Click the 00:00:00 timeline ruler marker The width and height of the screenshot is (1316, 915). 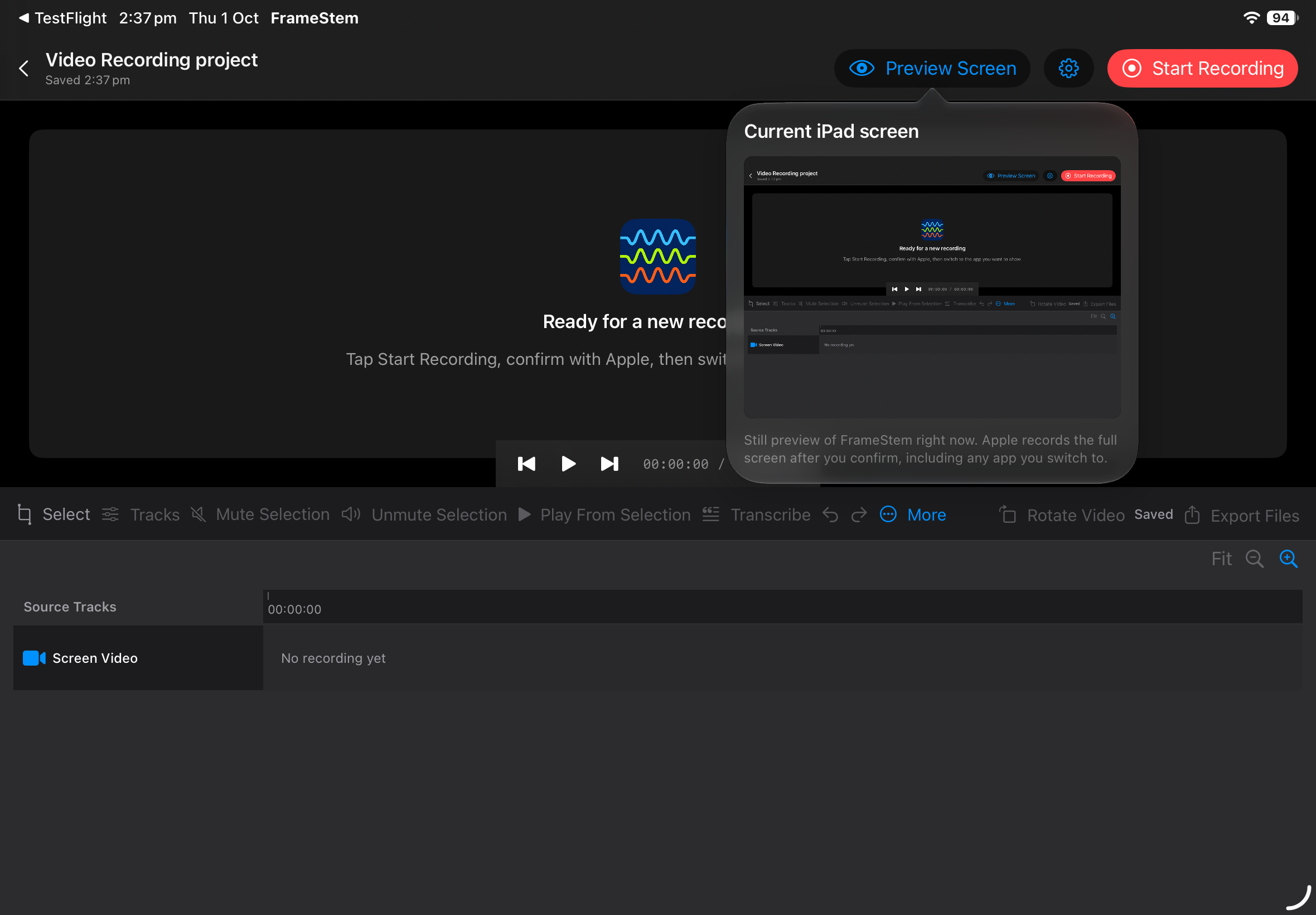click(x=294, y=609)
